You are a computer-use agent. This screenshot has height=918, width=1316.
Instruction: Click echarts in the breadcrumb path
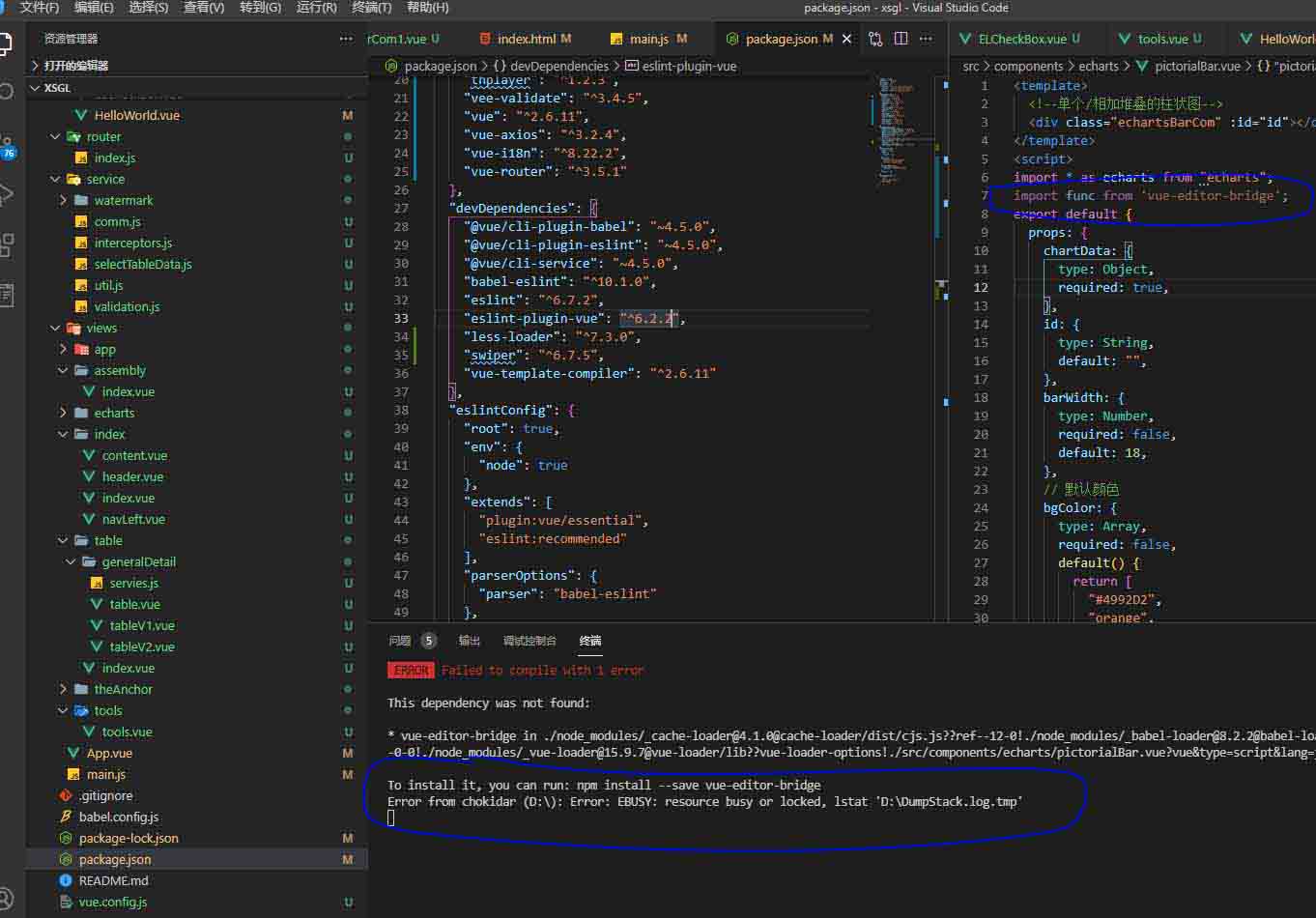pyautogui.click(x=1098, y=66)
